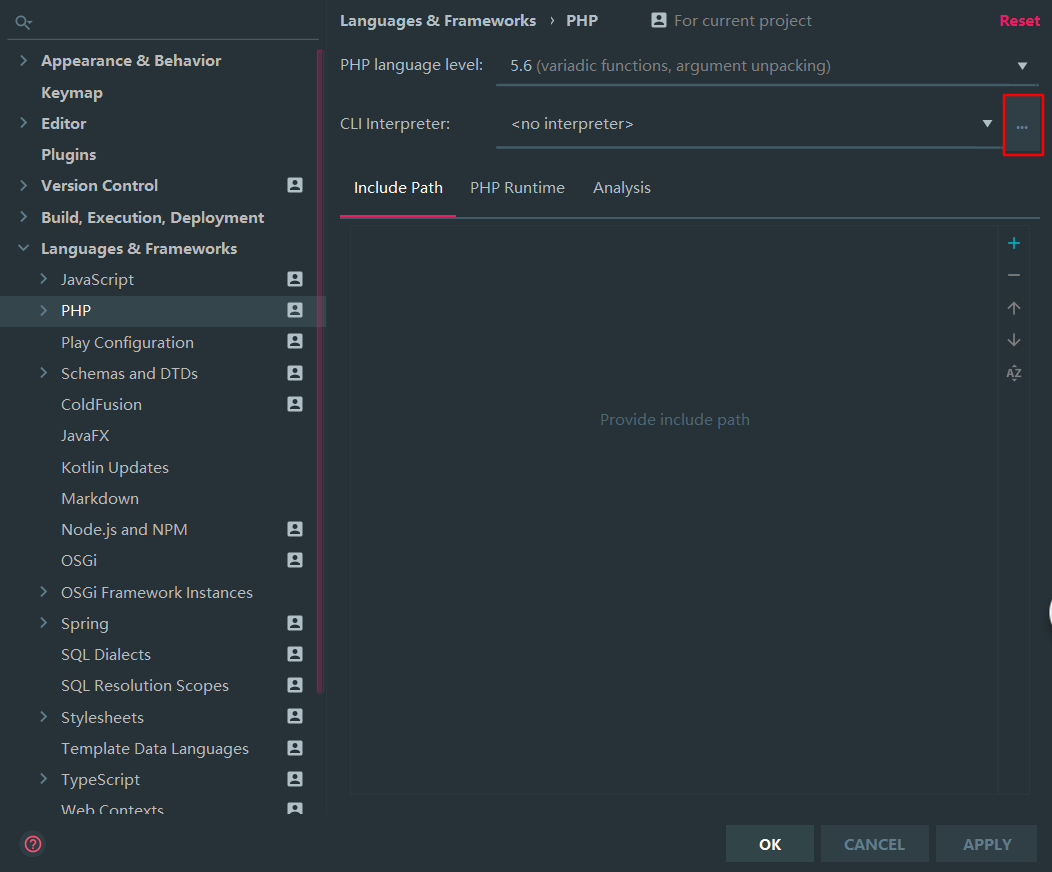Image resolution: width=1052 pixels, height=872 pixels.
Task: Remove selected include path
Action: 1013,275
